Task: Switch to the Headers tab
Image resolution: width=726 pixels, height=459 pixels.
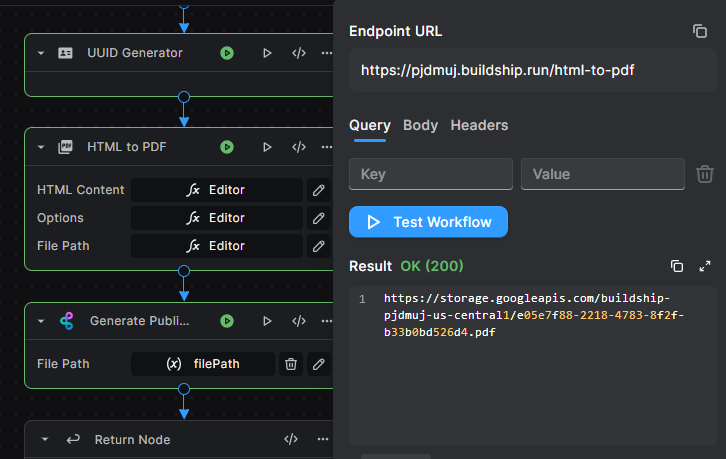Action: tap(479, 125)
